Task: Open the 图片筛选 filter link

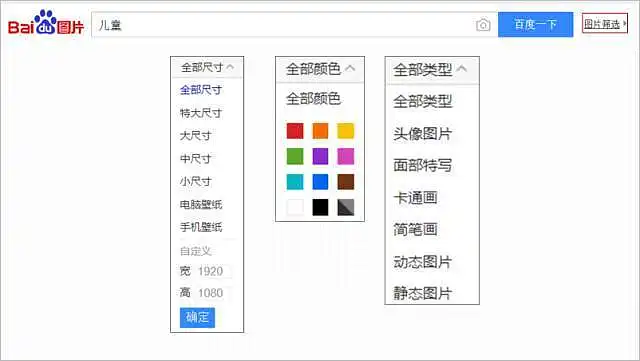Action: click(604, 24)
